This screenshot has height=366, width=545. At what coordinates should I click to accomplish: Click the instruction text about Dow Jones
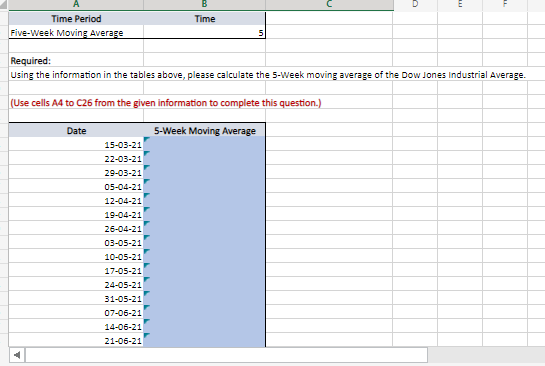pos(268,75)
